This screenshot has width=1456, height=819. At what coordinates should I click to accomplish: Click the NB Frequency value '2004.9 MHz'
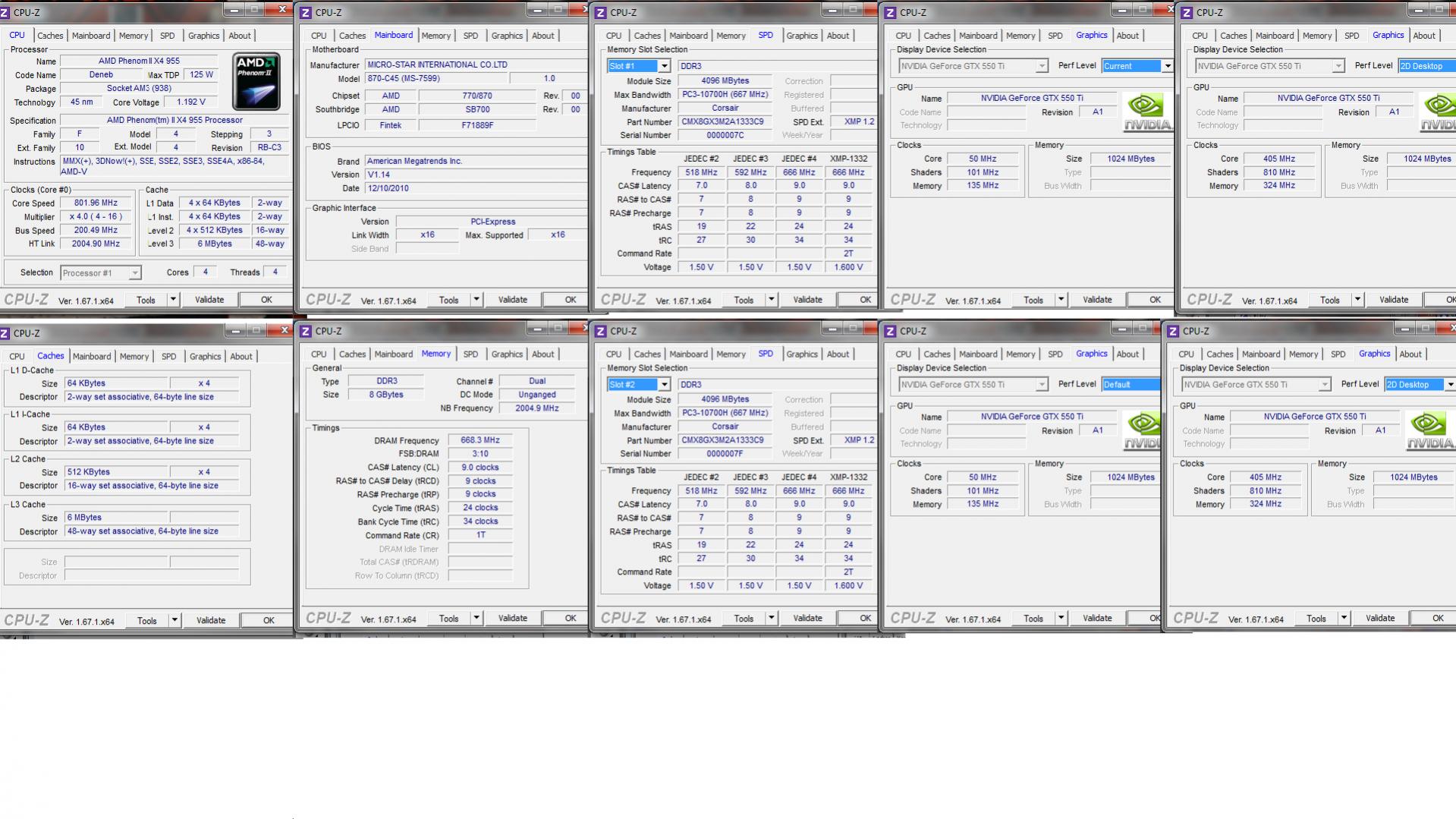point(537,408)
